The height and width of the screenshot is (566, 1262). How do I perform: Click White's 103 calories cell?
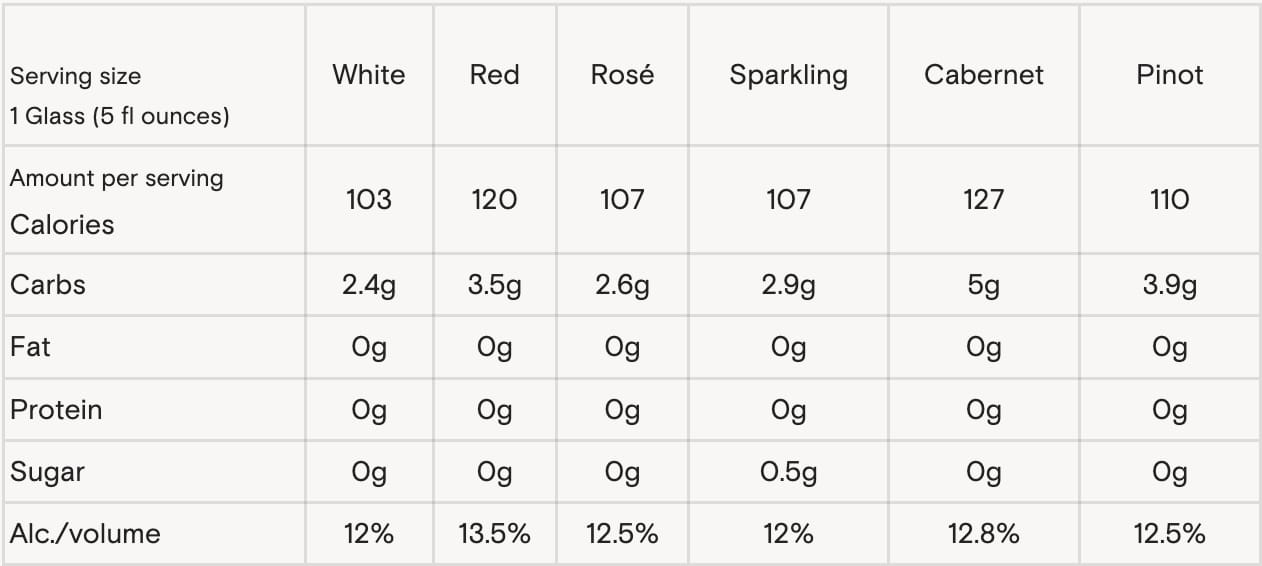pyautogui.click(x=369, y=200)
